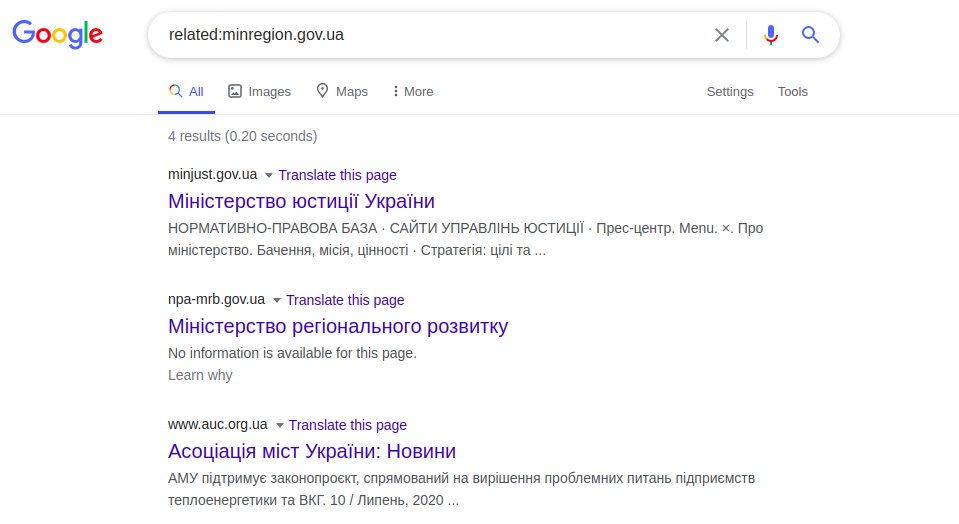This screenshot has height=524, width=959.
Task: Click the snippet starting 'НОРМАТИВНО-ПРАВОВА БАЗА'
Action: click(465, 239)
